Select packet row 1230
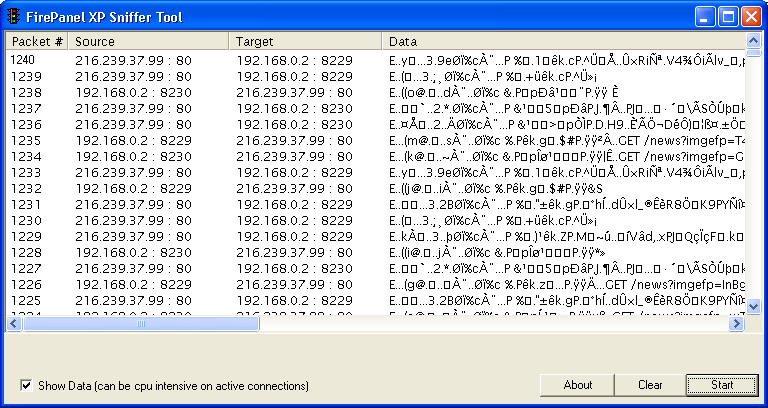 pos(376,220)
